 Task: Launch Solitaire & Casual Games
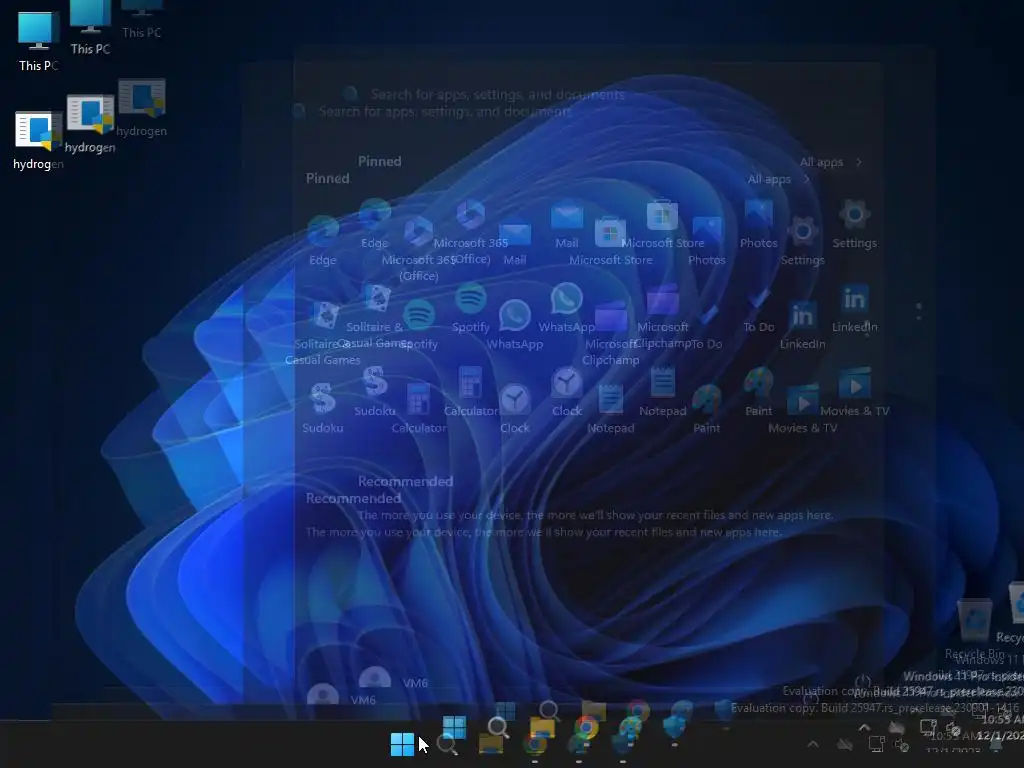click(x=323, y=333)
